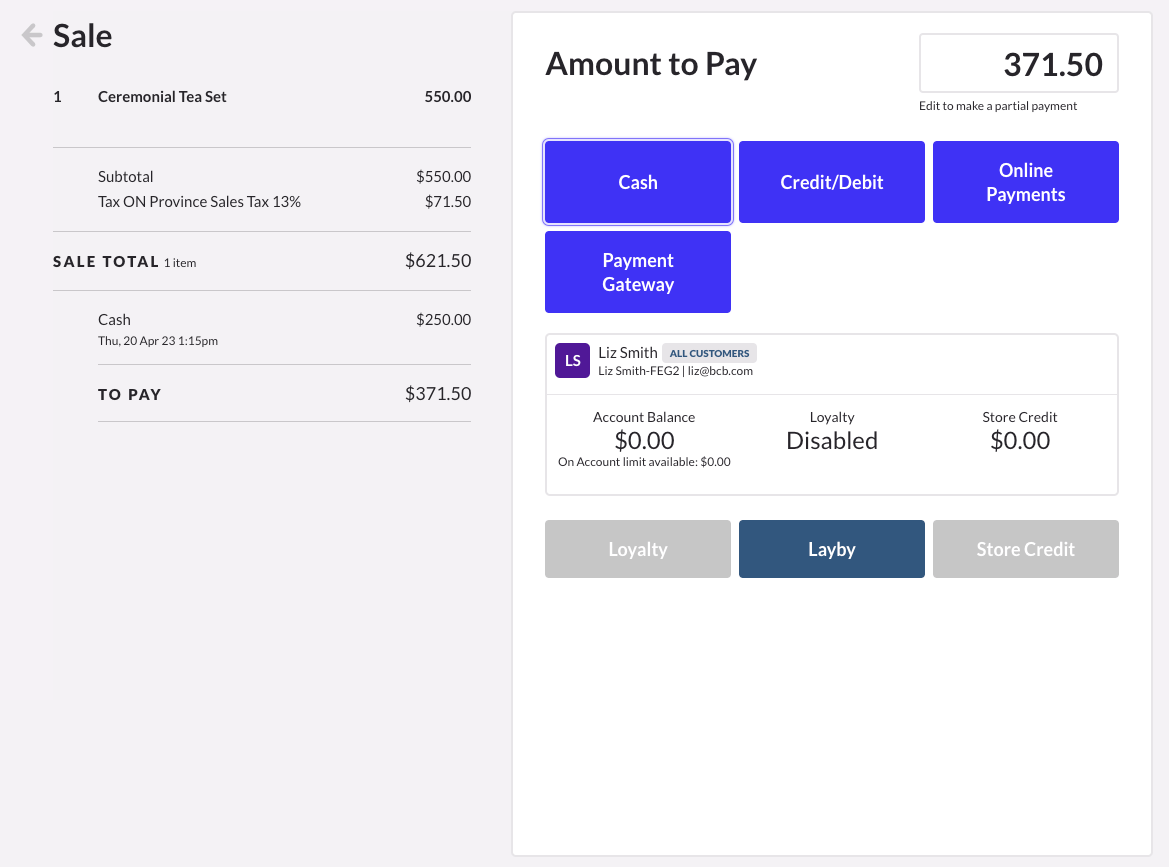The image size is (1169, 867).
Task: Select Credit/Debit payment option
Action: 831,182
